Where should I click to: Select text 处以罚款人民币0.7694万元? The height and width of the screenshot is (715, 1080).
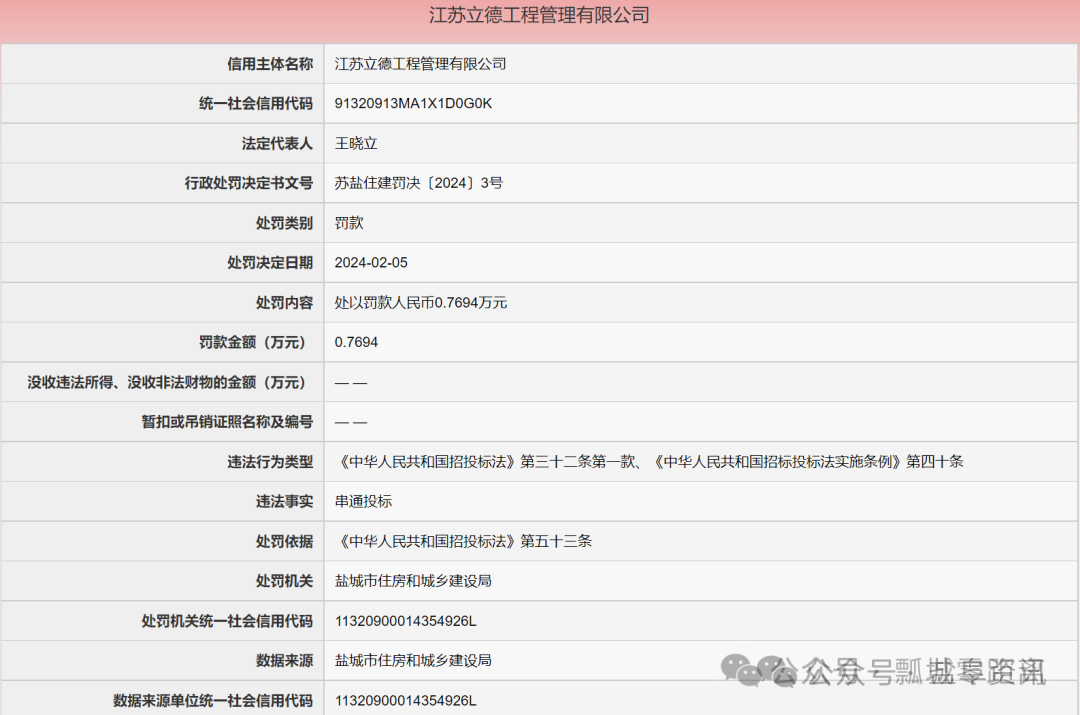click(x=421, y=303)
